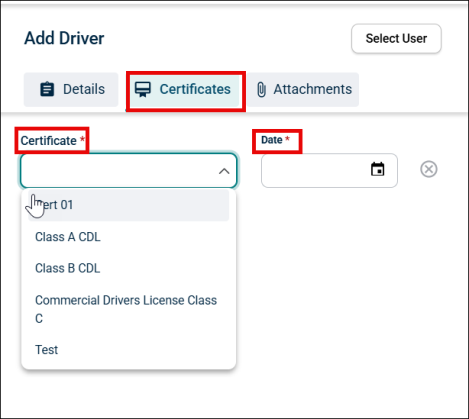Select Class A CDL option
Viewport: 469px width, 419px height.
(128, 237)
